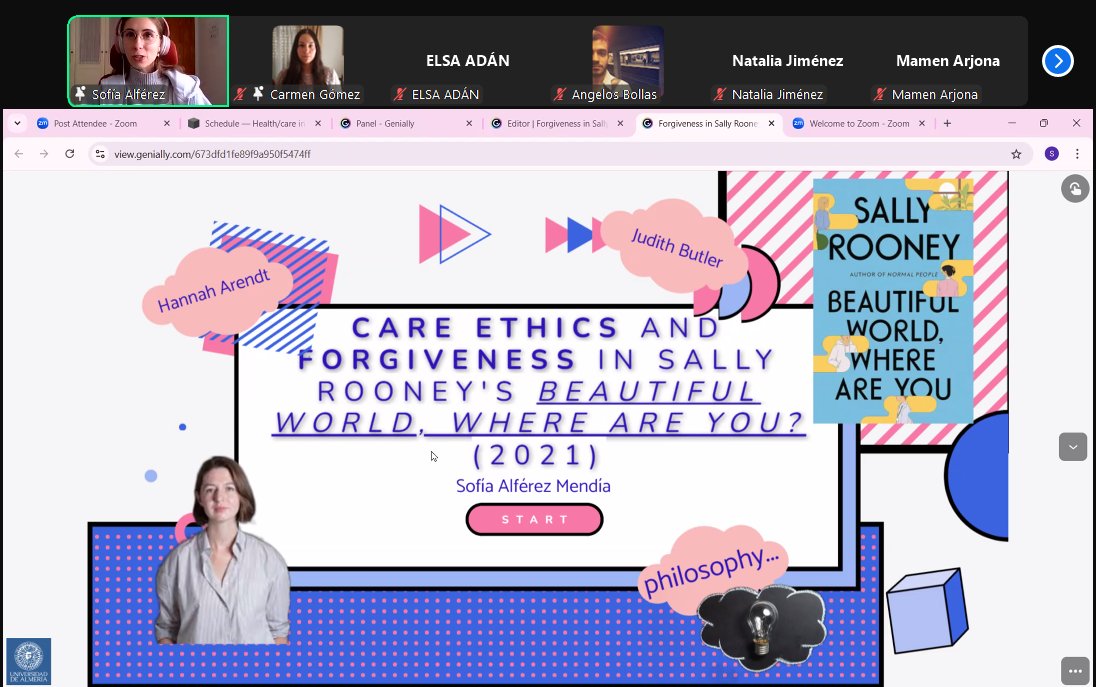
Task: Select ELSA ADÁN participant tile
Action: [468, 63]
